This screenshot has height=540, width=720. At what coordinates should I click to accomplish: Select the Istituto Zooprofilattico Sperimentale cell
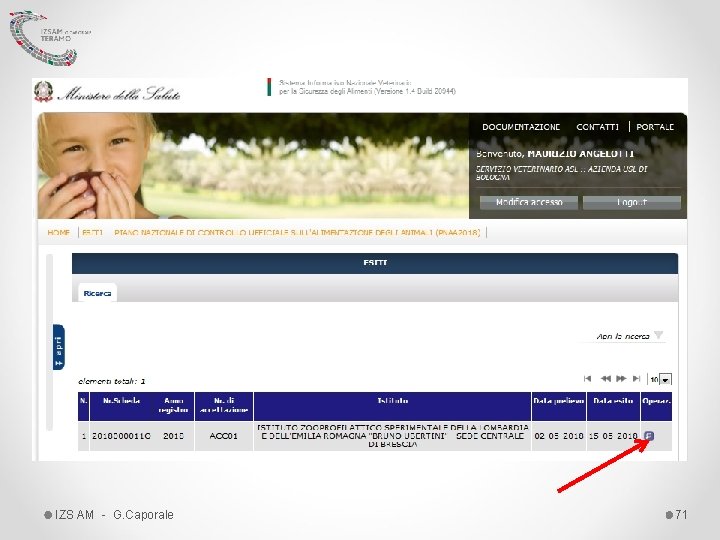pos(393,436)
